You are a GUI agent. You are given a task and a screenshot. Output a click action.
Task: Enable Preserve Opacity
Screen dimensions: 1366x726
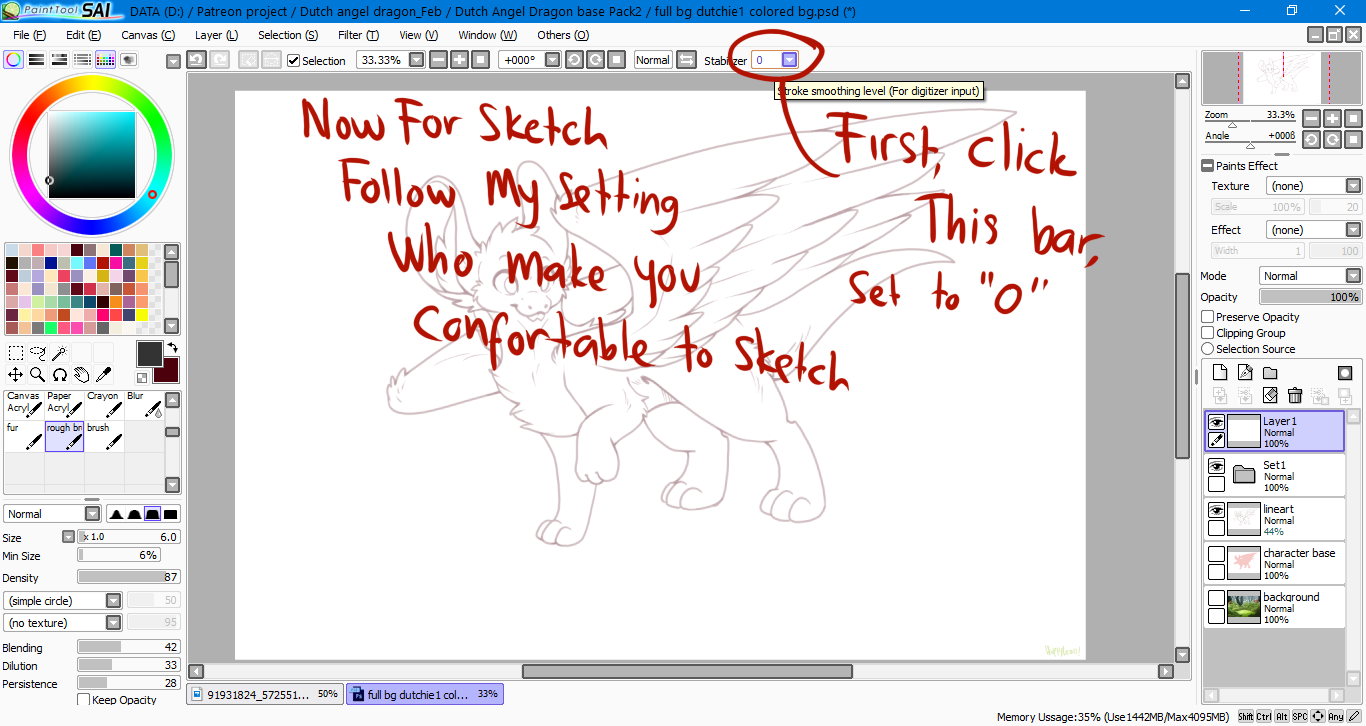tap(1208, 317)
